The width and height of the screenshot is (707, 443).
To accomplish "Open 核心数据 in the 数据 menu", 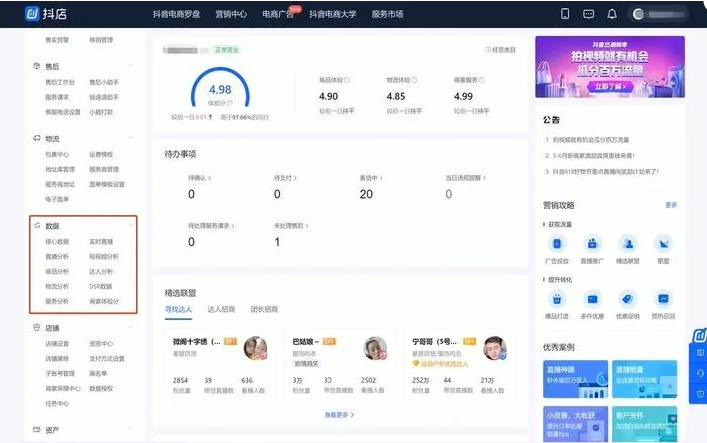I will (x=57, y=242).
